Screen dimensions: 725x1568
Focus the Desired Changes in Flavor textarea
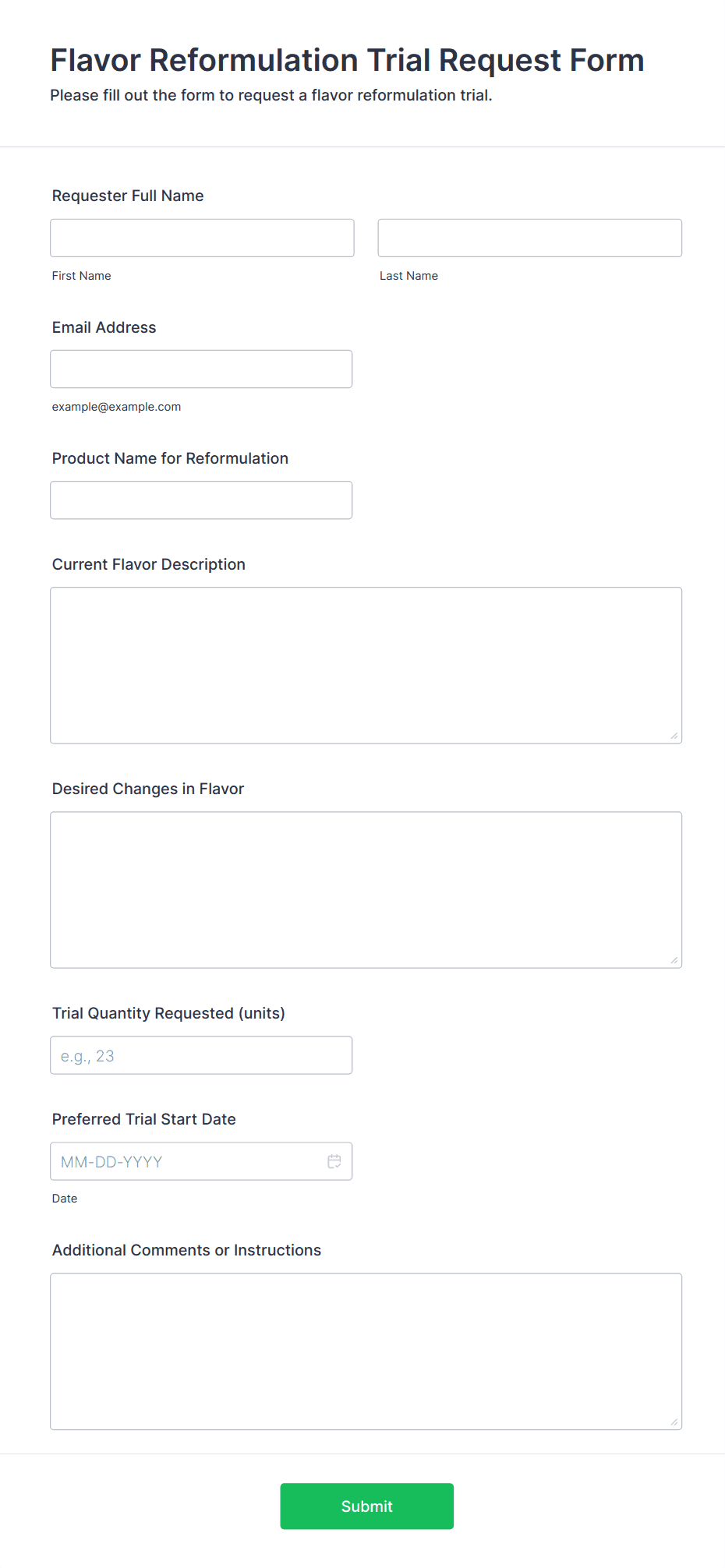coord(366,889)
